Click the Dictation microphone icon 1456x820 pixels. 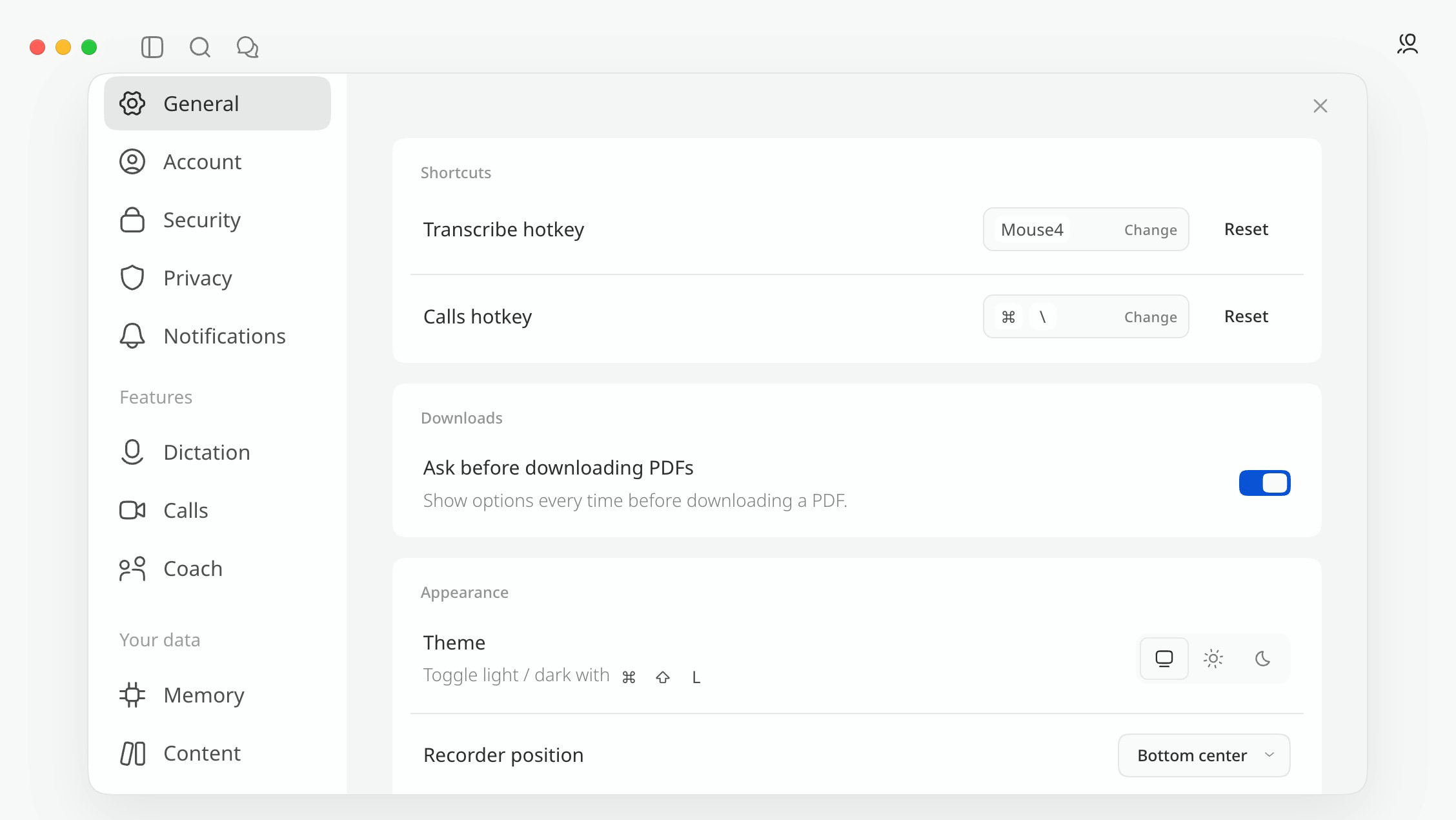[x=132, y=452]
